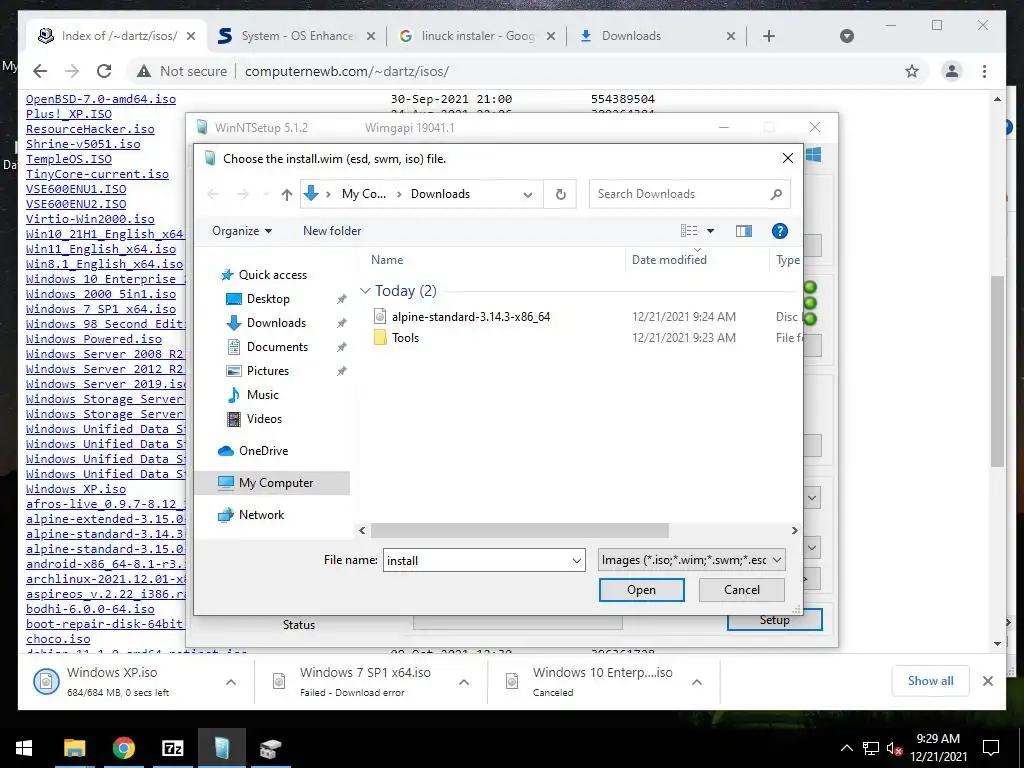Refresh the Downloads folder in file dialog

coord(560,194)
